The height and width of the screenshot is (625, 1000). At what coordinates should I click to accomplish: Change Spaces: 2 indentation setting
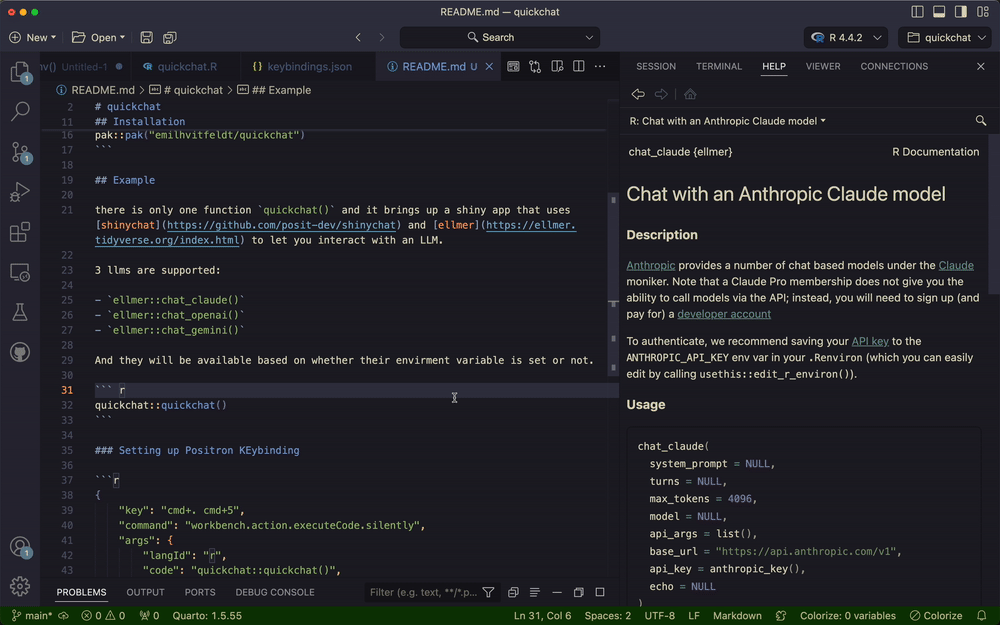point(607,615)
